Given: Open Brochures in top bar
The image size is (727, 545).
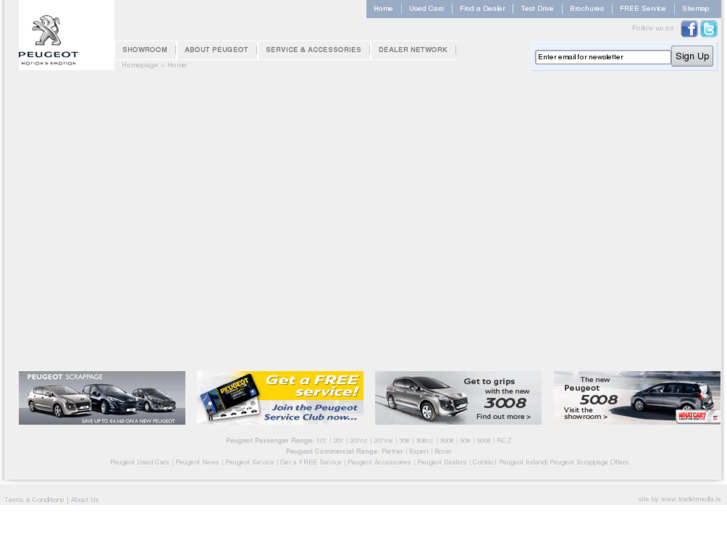Looking at the screenshot, I should (x=587, y=8).
